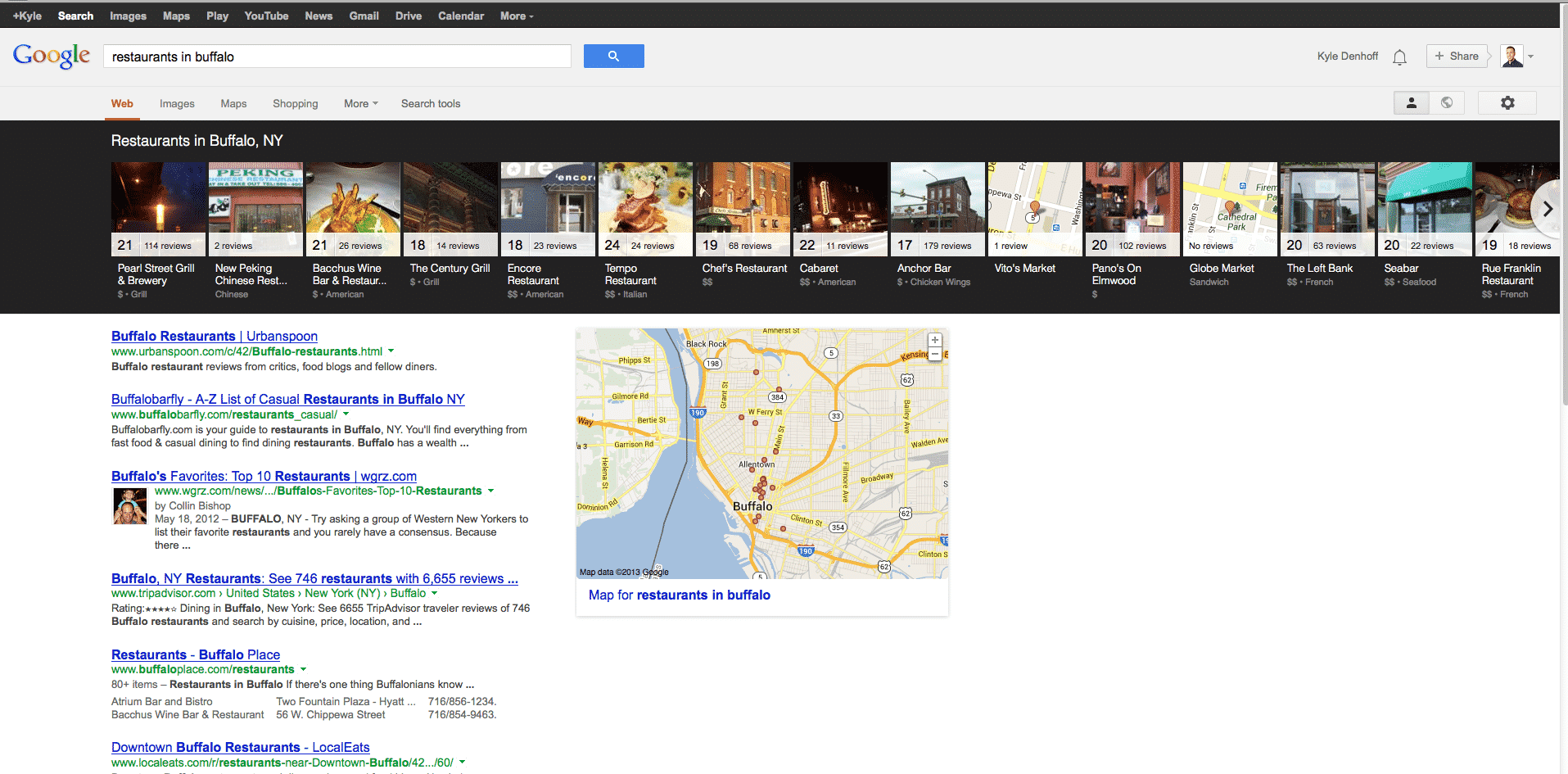The height and width of the screenshot is (774, 1568).
Task: Select Anchor Bar restaurant card
Action: click(x=938, y=226)
